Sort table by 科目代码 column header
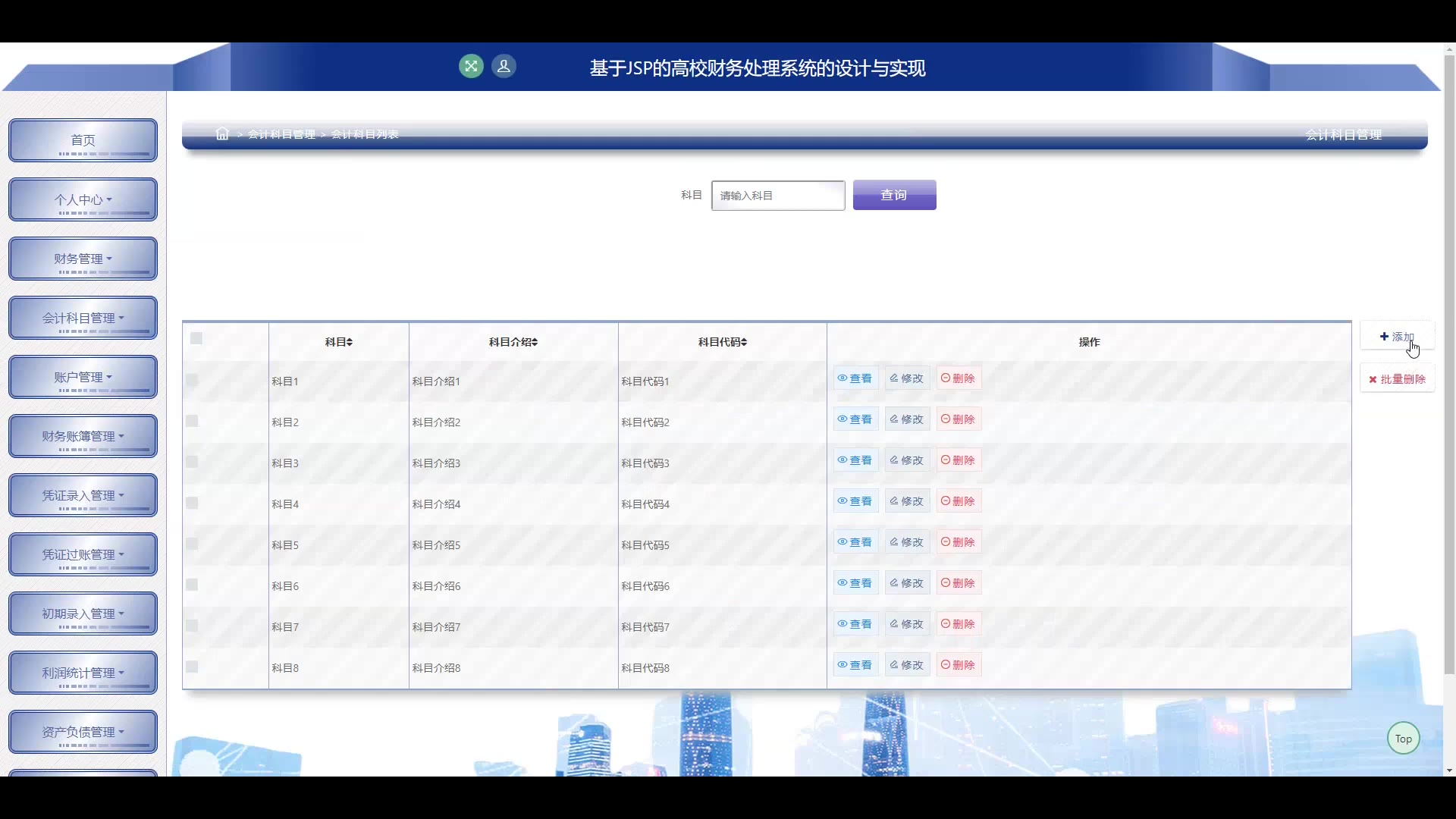 click(x=722, y=342)
